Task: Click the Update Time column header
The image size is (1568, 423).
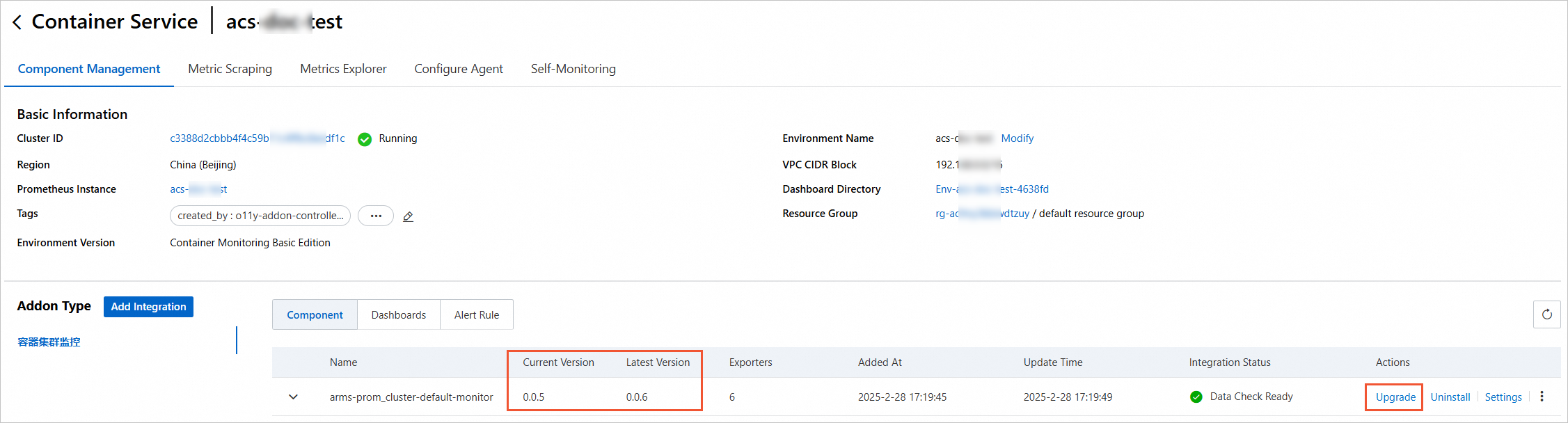Action: [1053, 362]
